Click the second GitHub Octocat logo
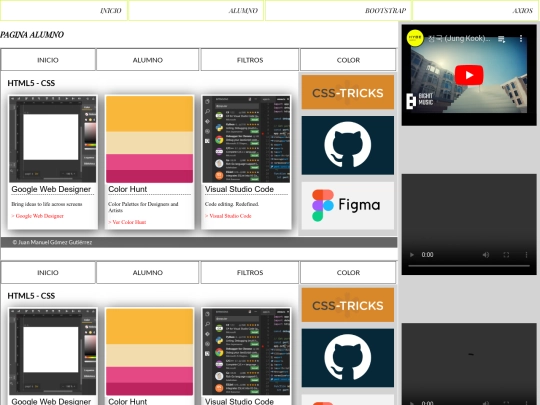The width and height of the screenshot is (540, 405). (348, 358)
